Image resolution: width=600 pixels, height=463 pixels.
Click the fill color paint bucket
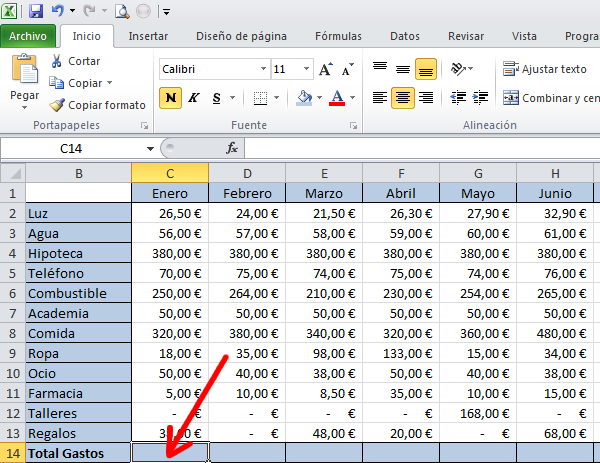305,98
